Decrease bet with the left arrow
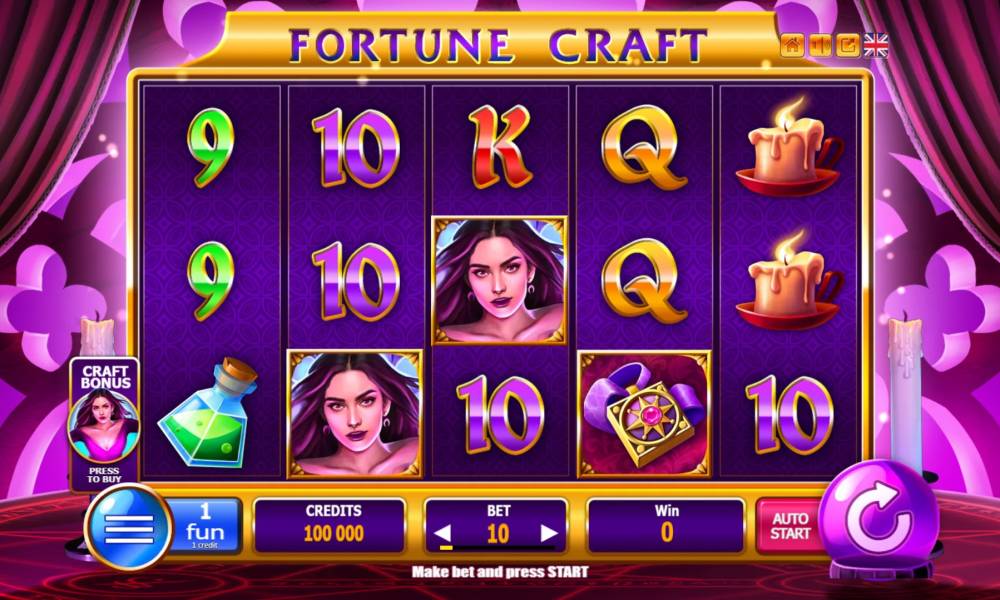 tap(443, 534)
